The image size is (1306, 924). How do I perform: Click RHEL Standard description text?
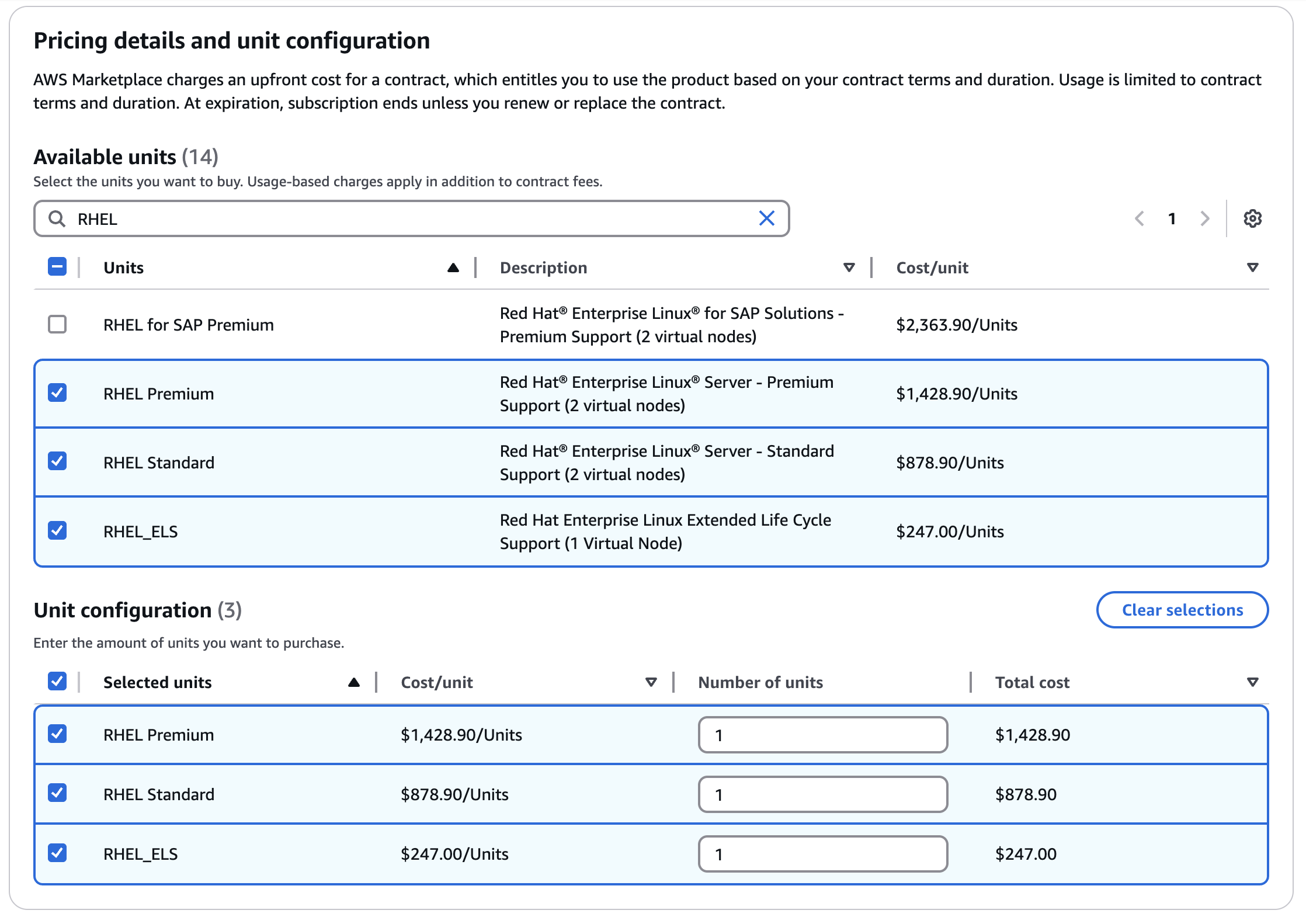coord(667,463)
